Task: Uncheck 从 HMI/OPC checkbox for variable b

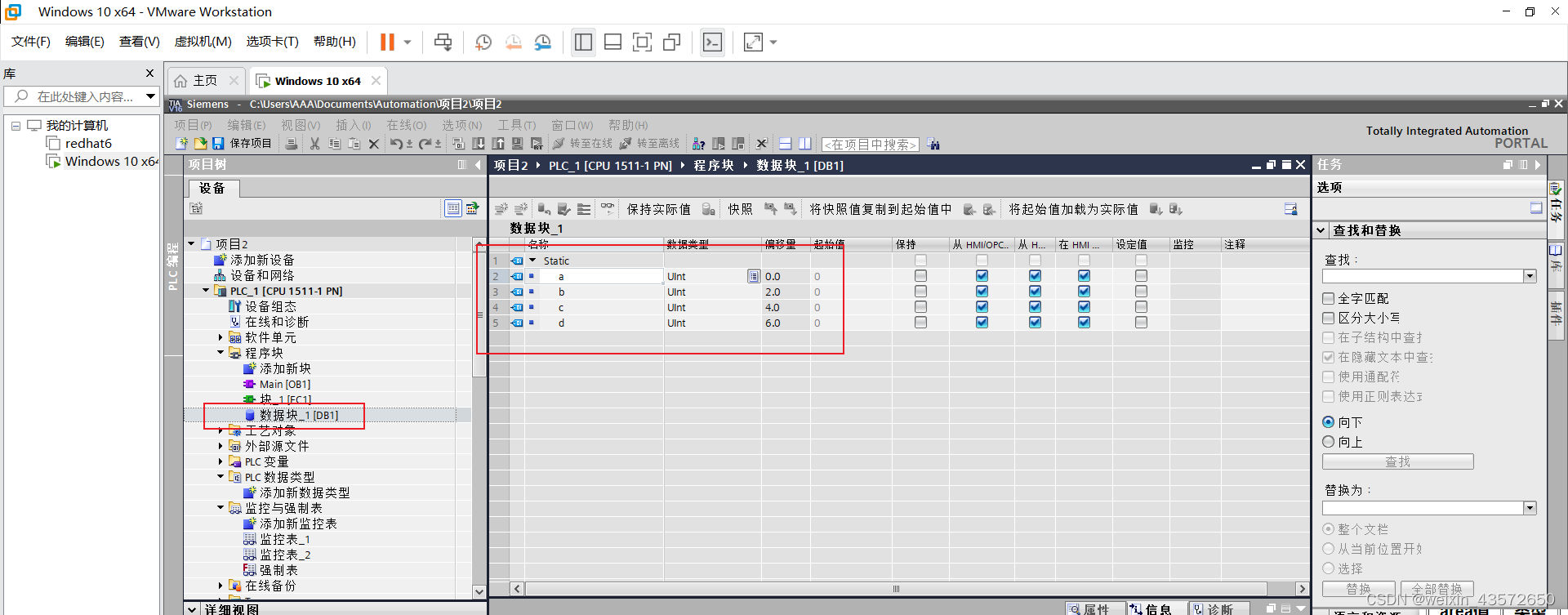Action: pos(982,292)
